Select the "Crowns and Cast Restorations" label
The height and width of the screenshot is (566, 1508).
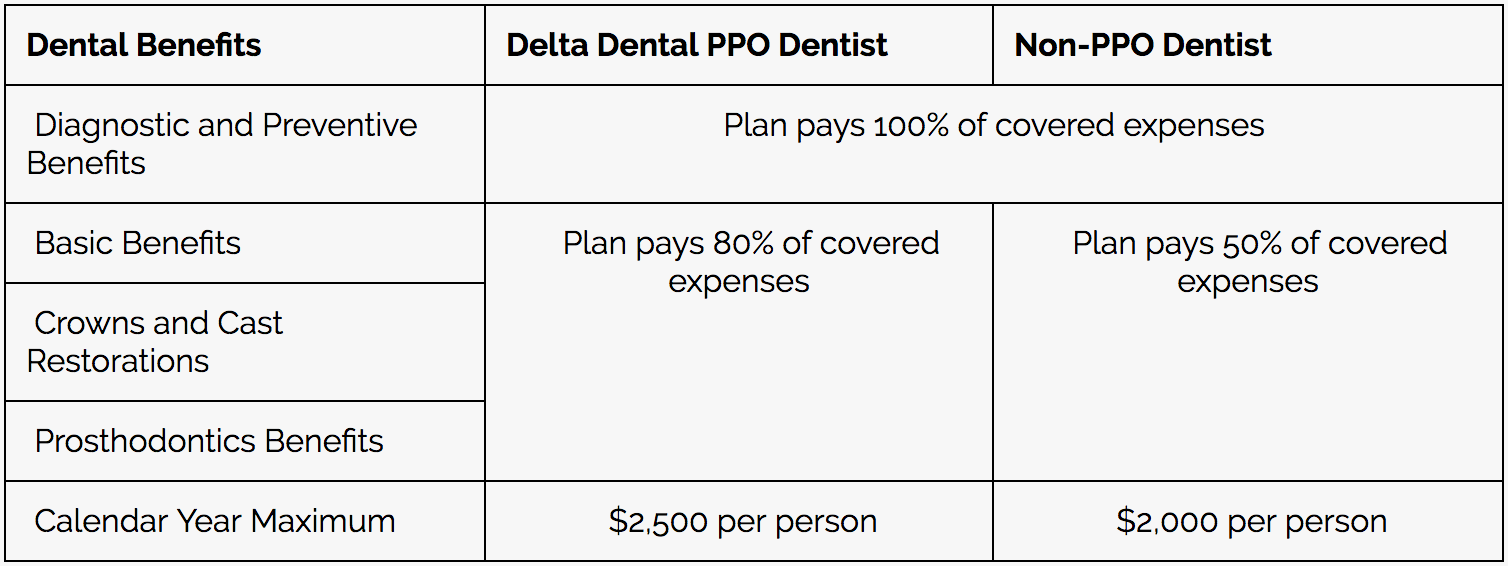155,342
